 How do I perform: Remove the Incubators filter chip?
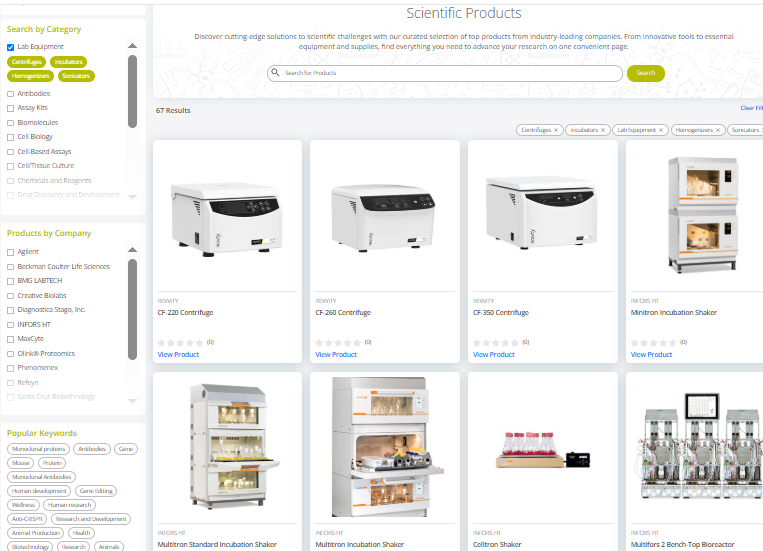(x=603, y=130)
